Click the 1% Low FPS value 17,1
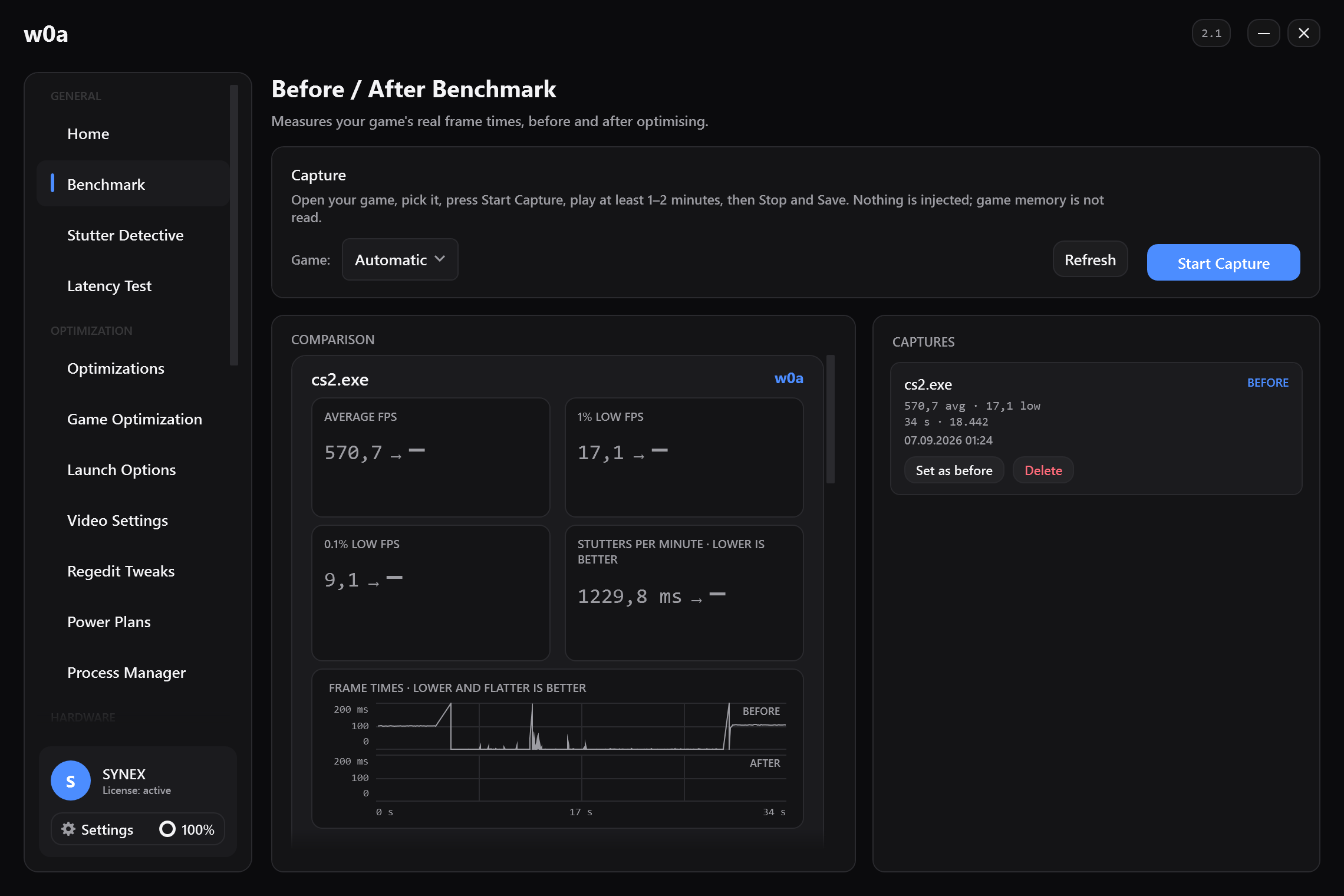The image size is (1344, 896). [601, 453]
